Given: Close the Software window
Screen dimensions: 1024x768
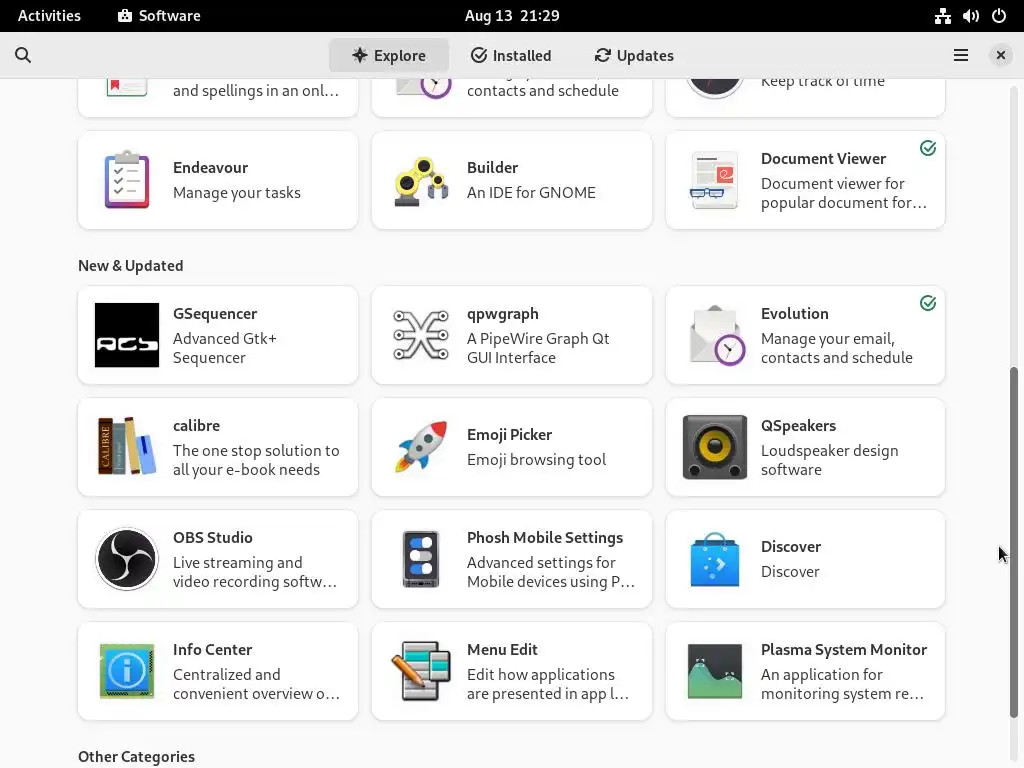Looking at the screenshot, I should pos(1000,56).
